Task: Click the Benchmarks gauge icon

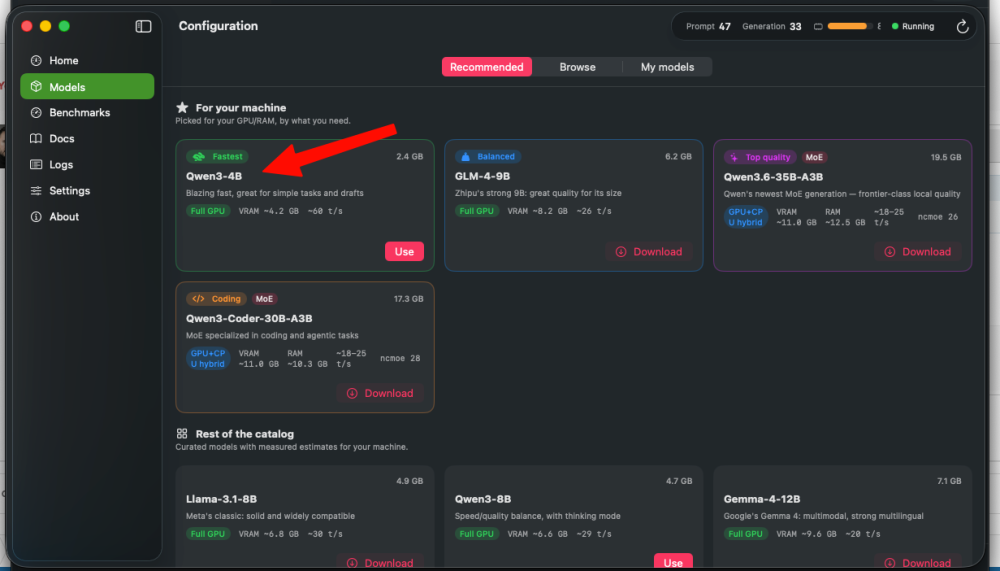Action: click(36, 112)
